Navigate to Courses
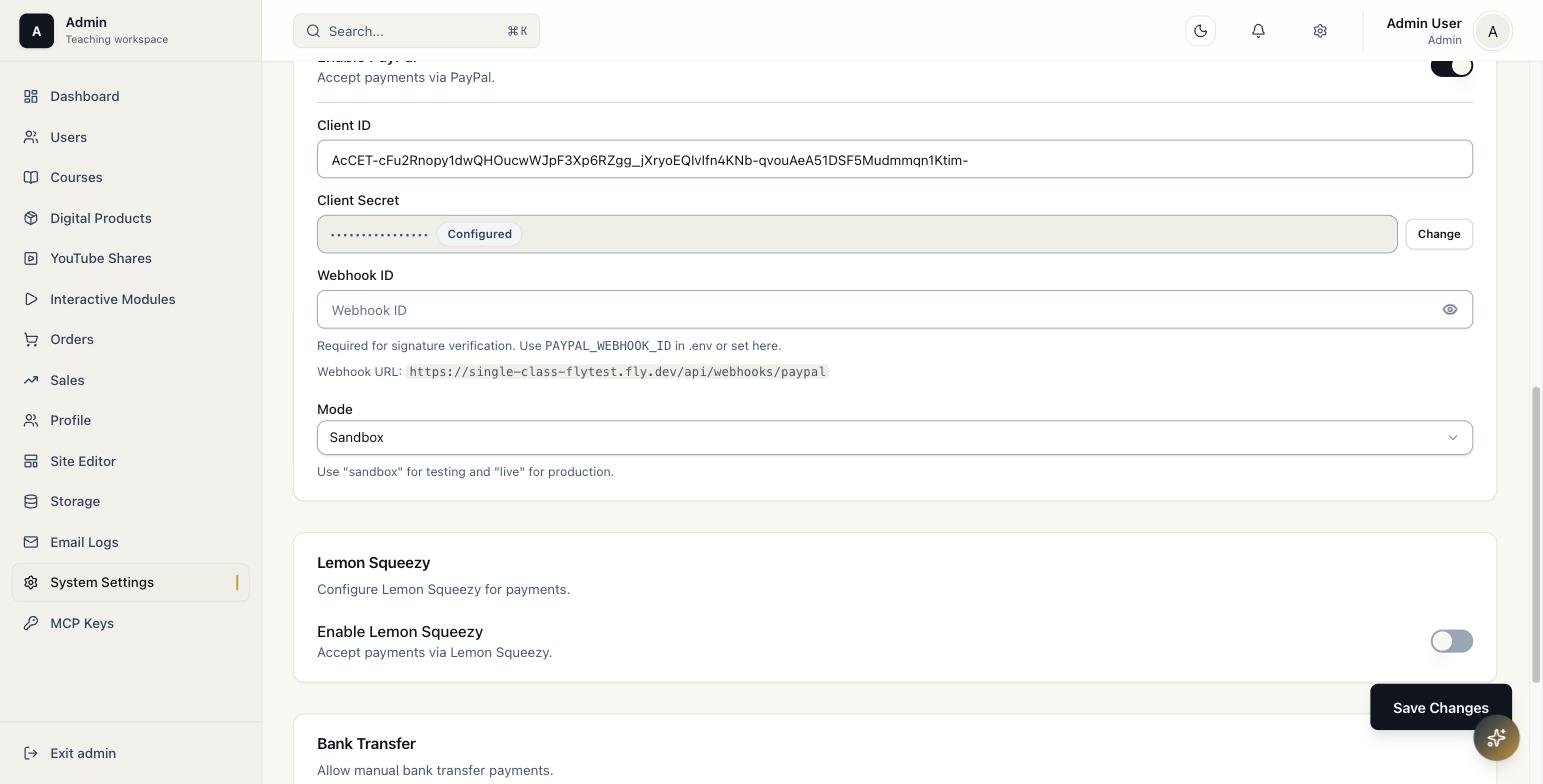Viewport: 1543px width, 784px height. 130,177
